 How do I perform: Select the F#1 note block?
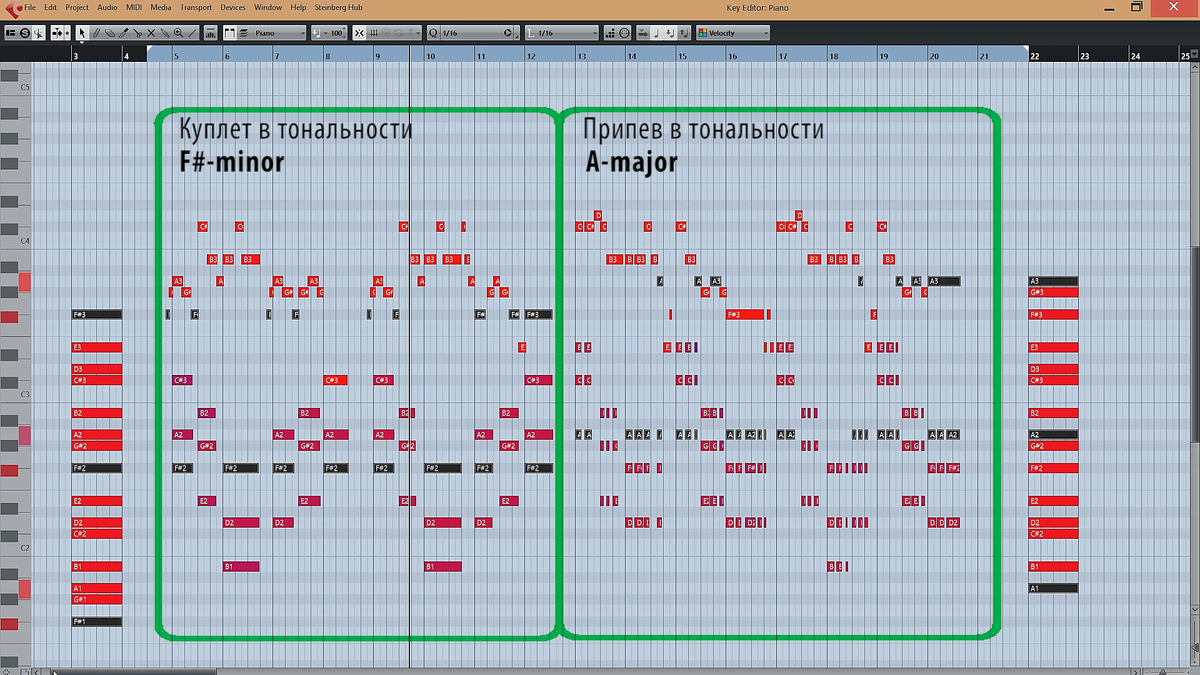click(97, 621)
